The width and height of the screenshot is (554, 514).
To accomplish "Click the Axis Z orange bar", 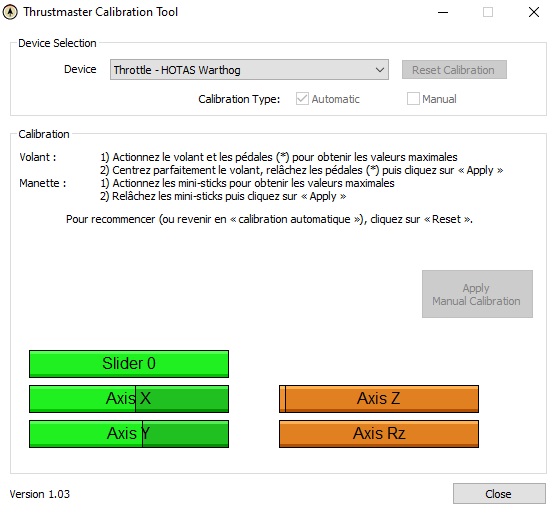I will tap(379, 398).
